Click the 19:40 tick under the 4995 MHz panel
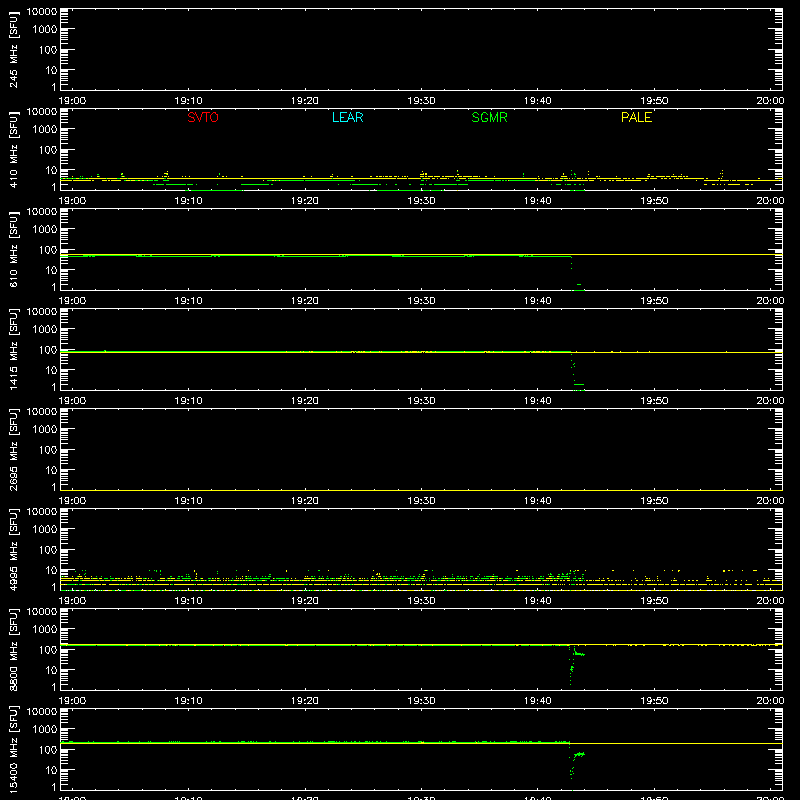Viewport: 800px width, 800px height. (x=538, y=601)
